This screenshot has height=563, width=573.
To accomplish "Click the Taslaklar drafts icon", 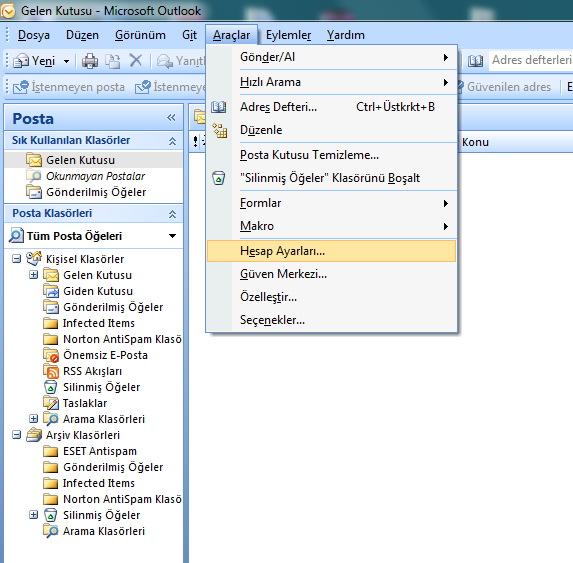I will [x=51, y=403].
